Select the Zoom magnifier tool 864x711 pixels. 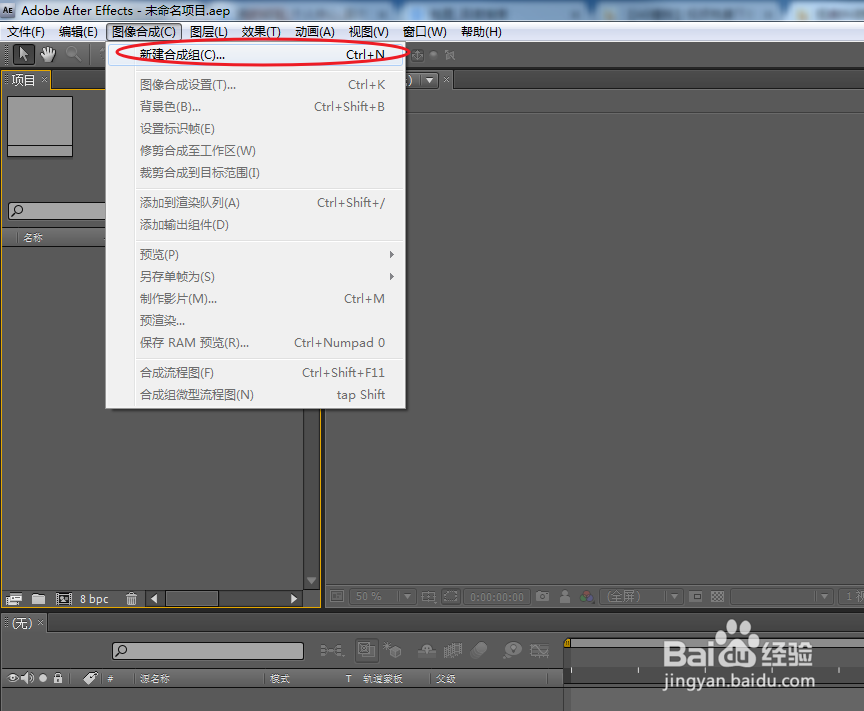73,54
